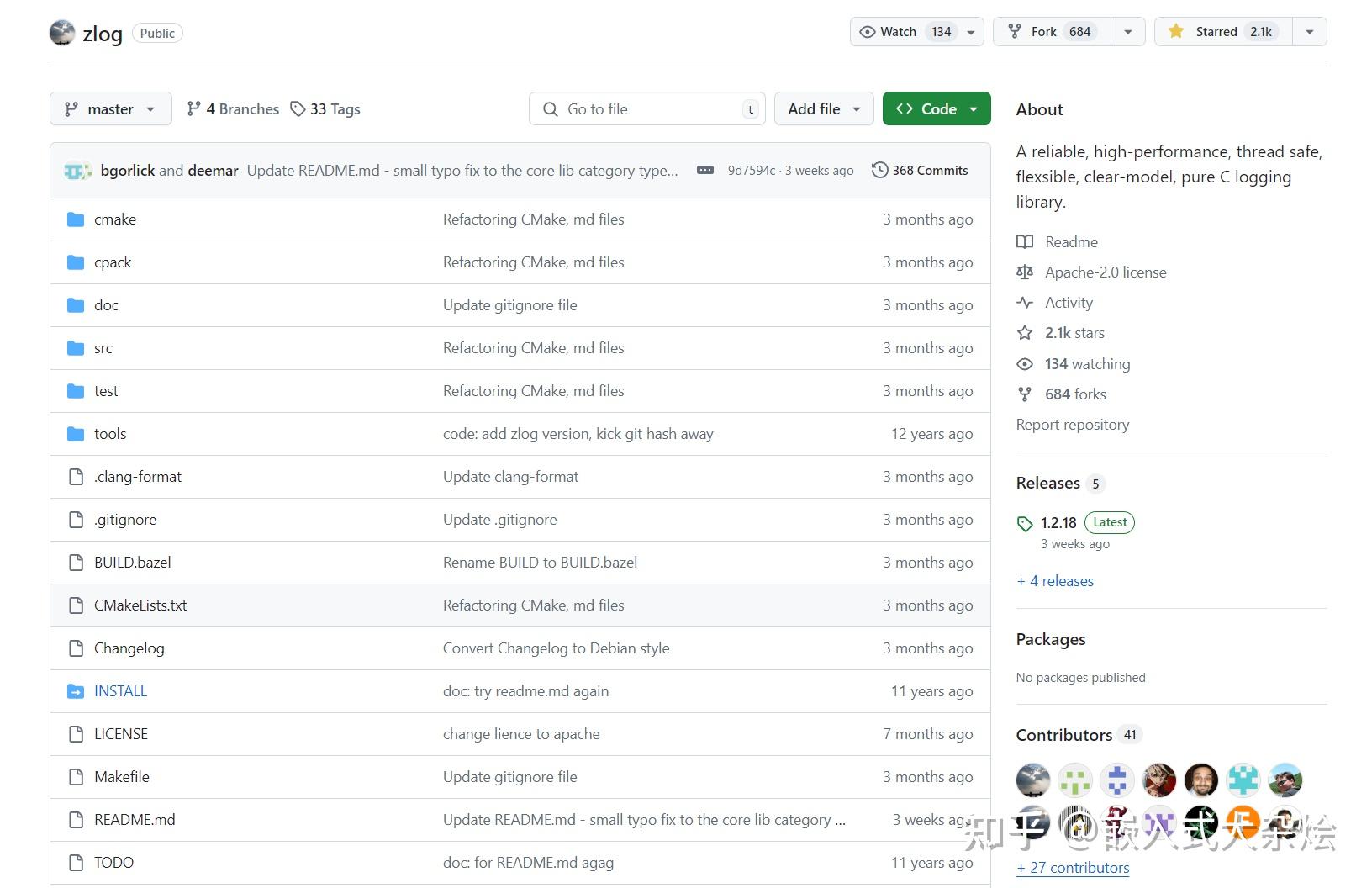
Task: Toggle the Starred button
Action: pos(1223,32)
